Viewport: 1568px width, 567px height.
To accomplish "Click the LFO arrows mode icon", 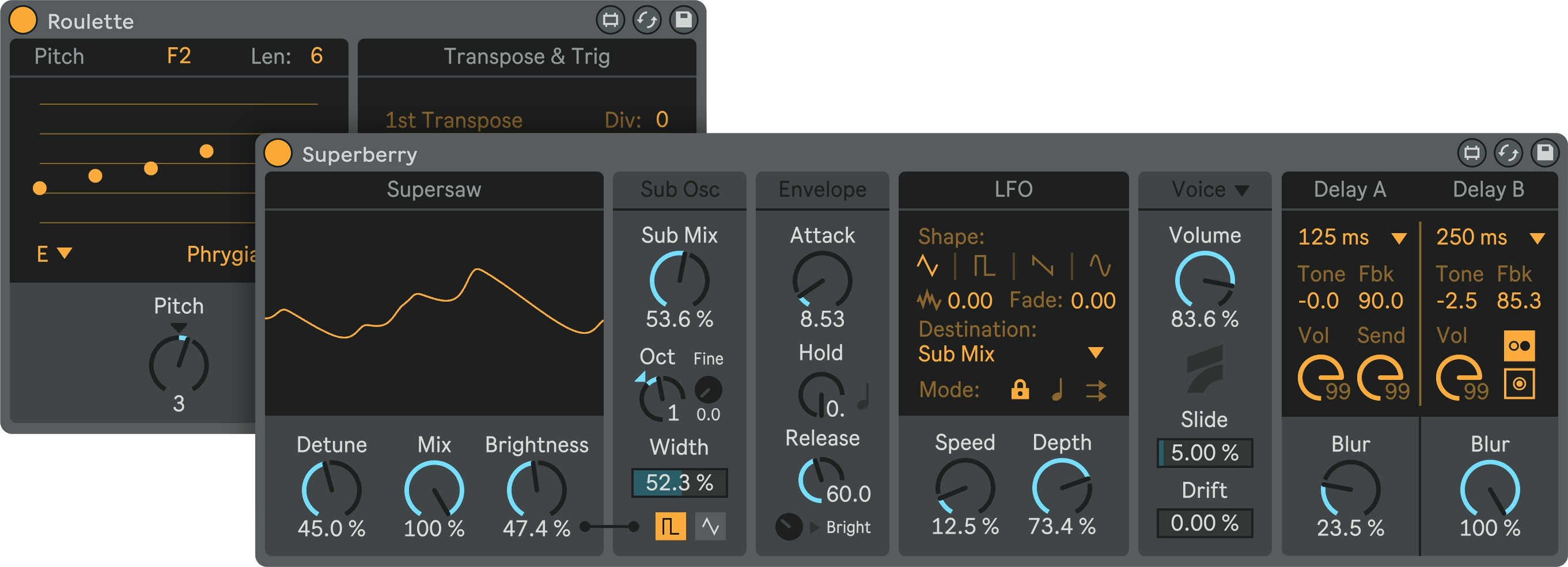I will click(x=1096, y=390).
